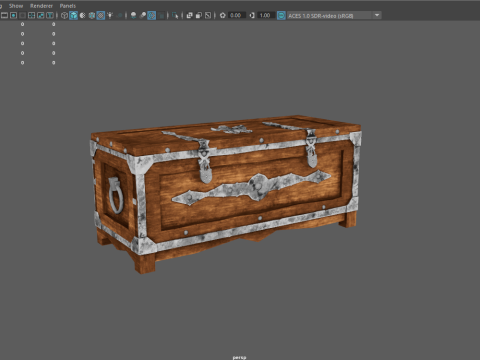
Task: Click the Use All Lights icon
Action: click(x=110, y=15)
